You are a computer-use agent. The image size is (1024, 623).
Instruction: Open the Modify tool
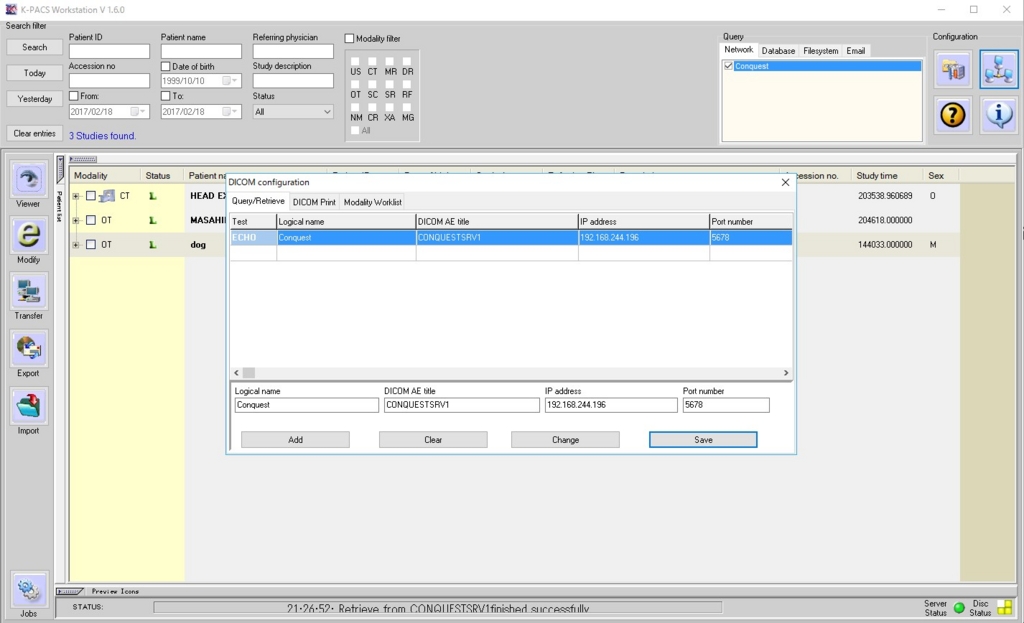pyautogui.click(x=28, y=236)
